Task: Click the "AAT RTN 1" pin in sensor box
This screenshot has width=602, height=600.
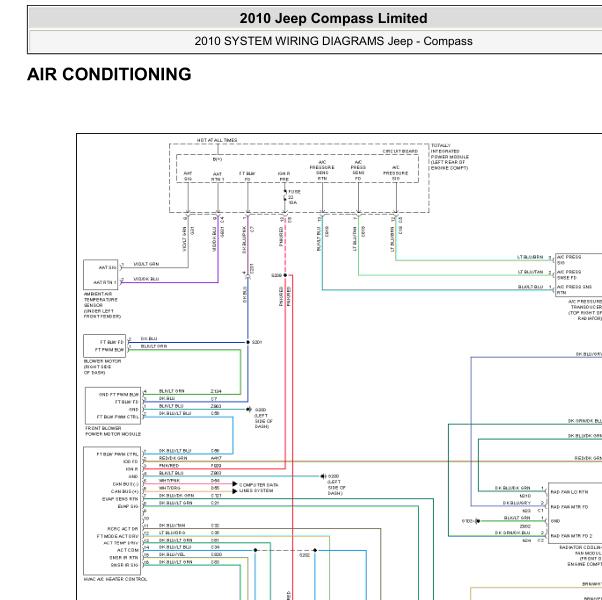Action: [x=104, y=282]
